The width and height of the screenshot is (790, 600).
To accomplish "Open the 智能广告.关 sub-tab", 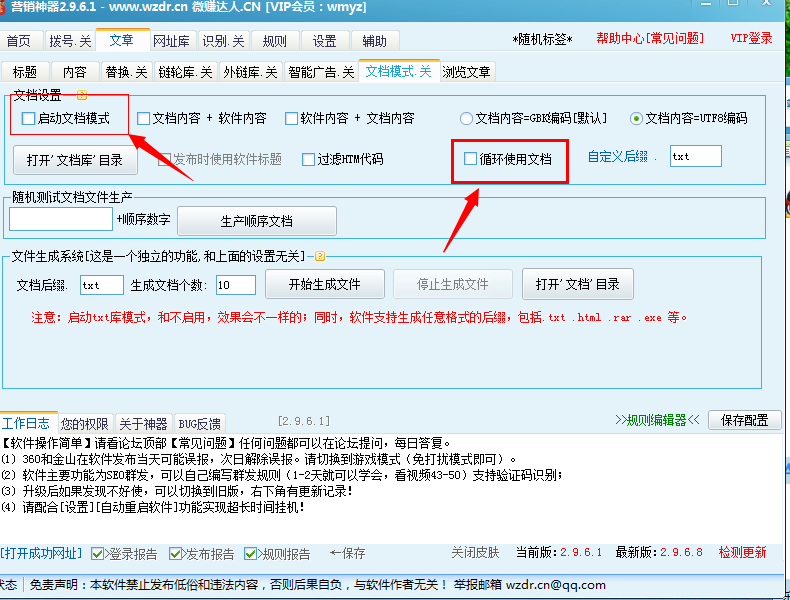I will coord(321,72).
